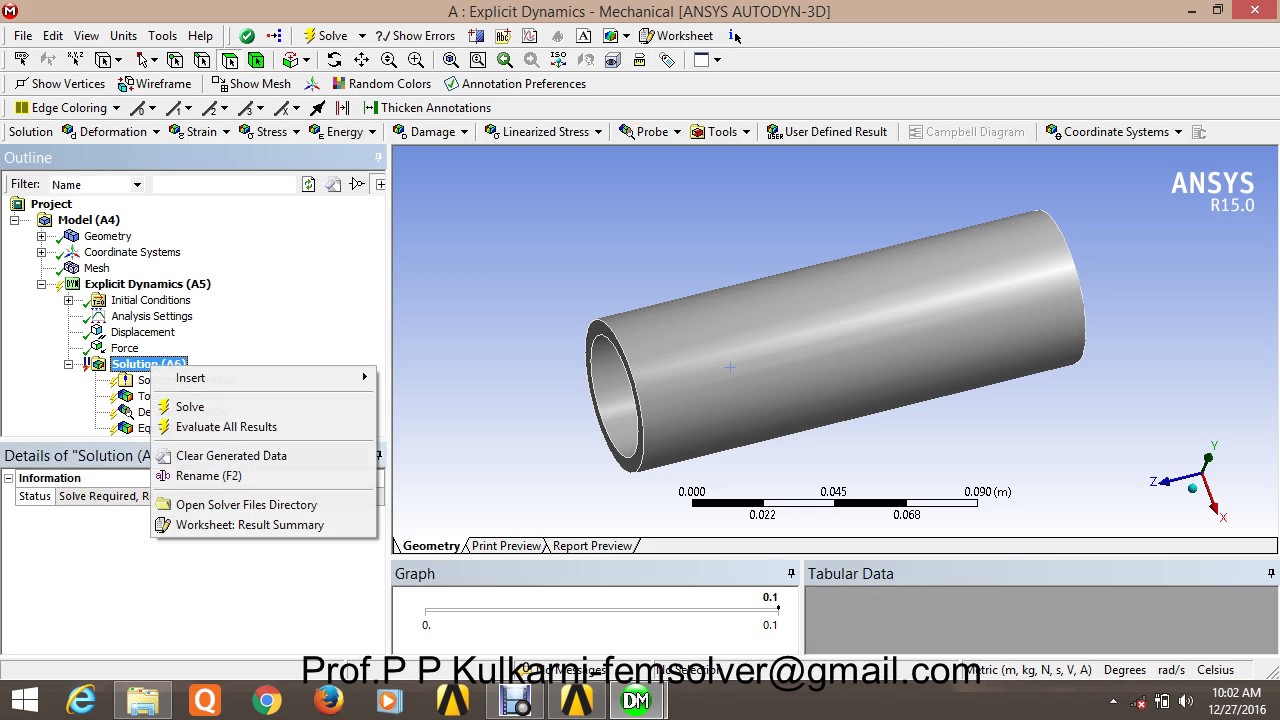Click the Magnifier Window icon
Screen dimensions: 1280x720
(478, 60)
